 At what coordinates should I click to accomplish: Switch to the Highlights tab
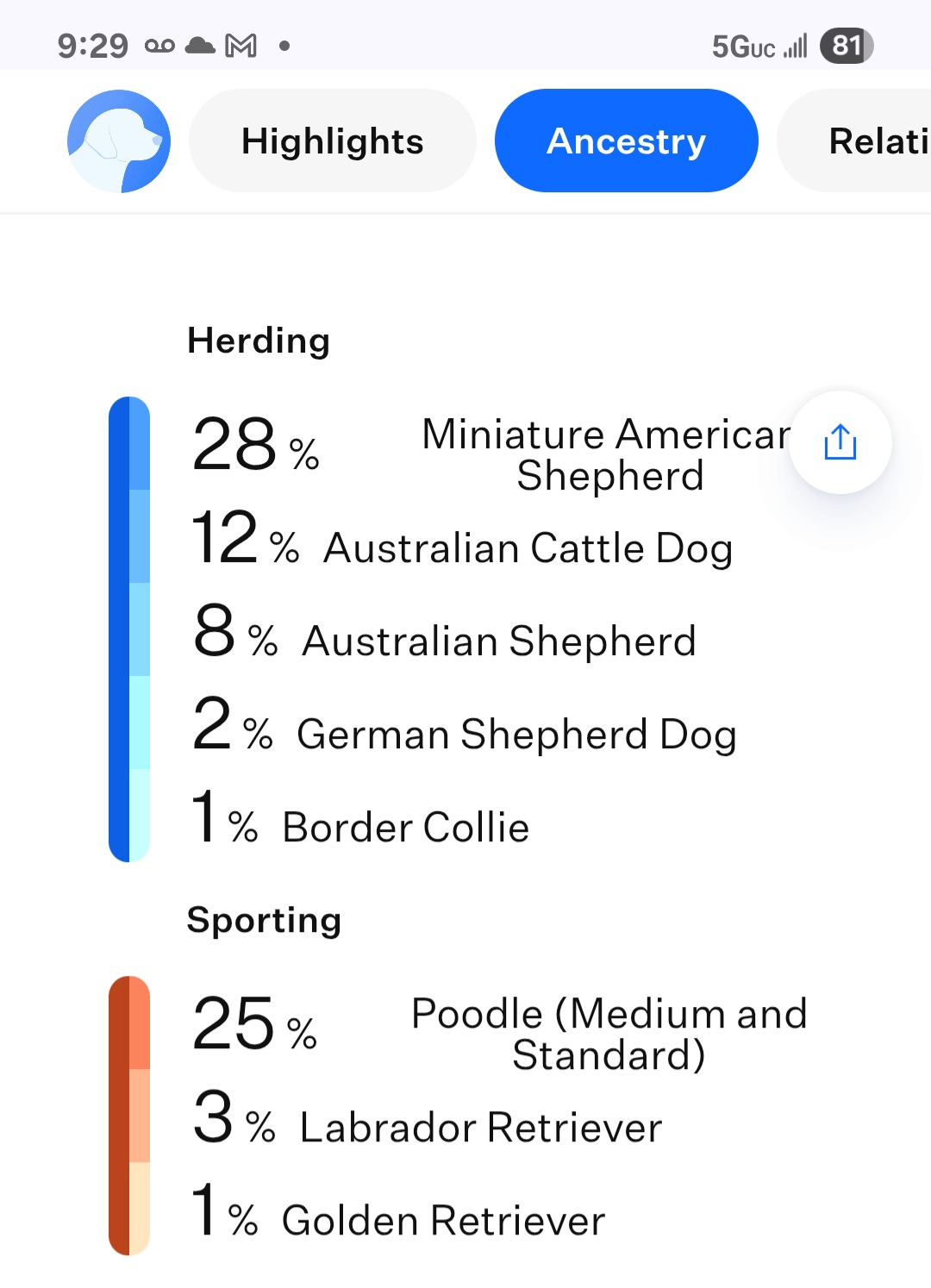click(333, 141)
